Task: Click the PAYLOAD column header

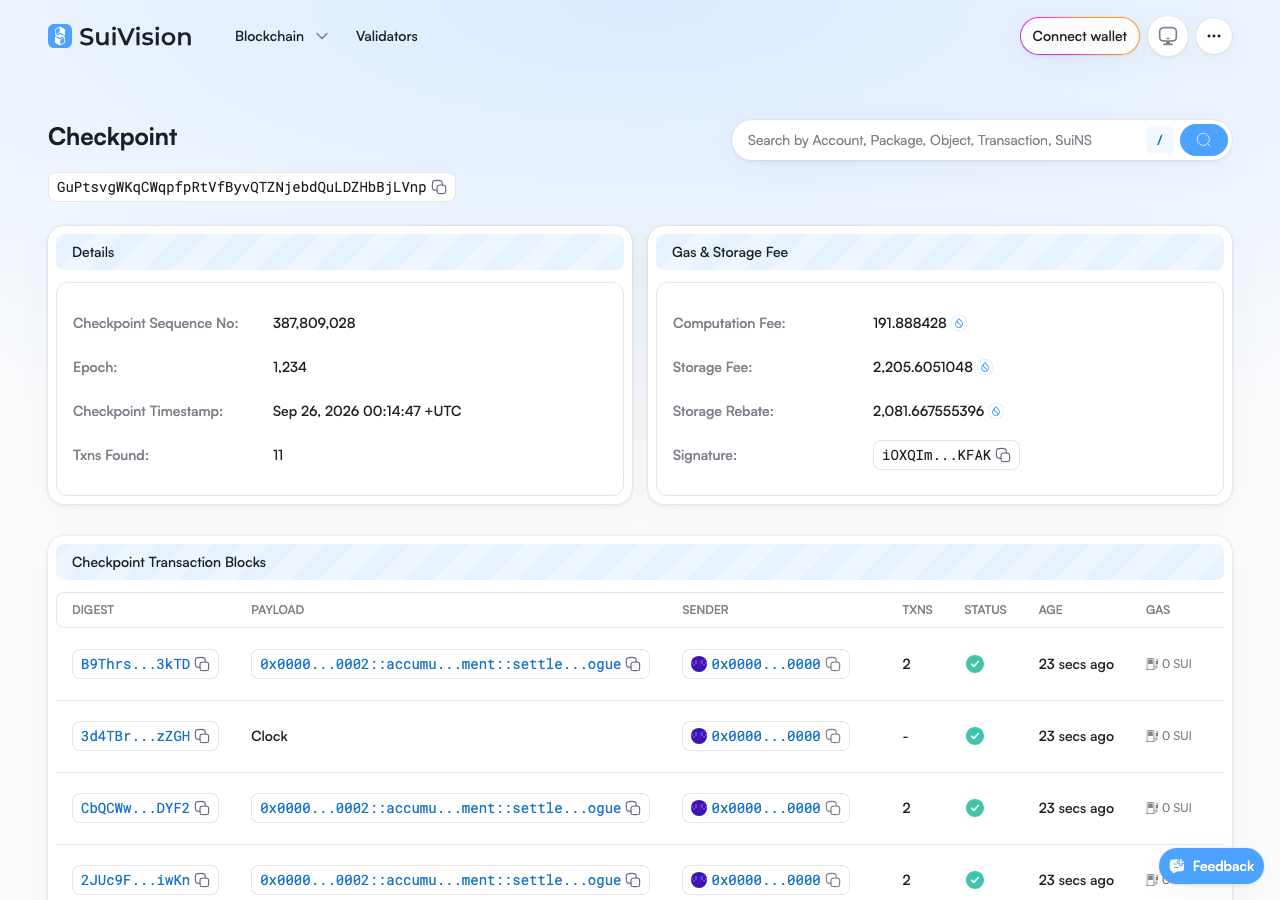Action: click(x=277, y=610)
